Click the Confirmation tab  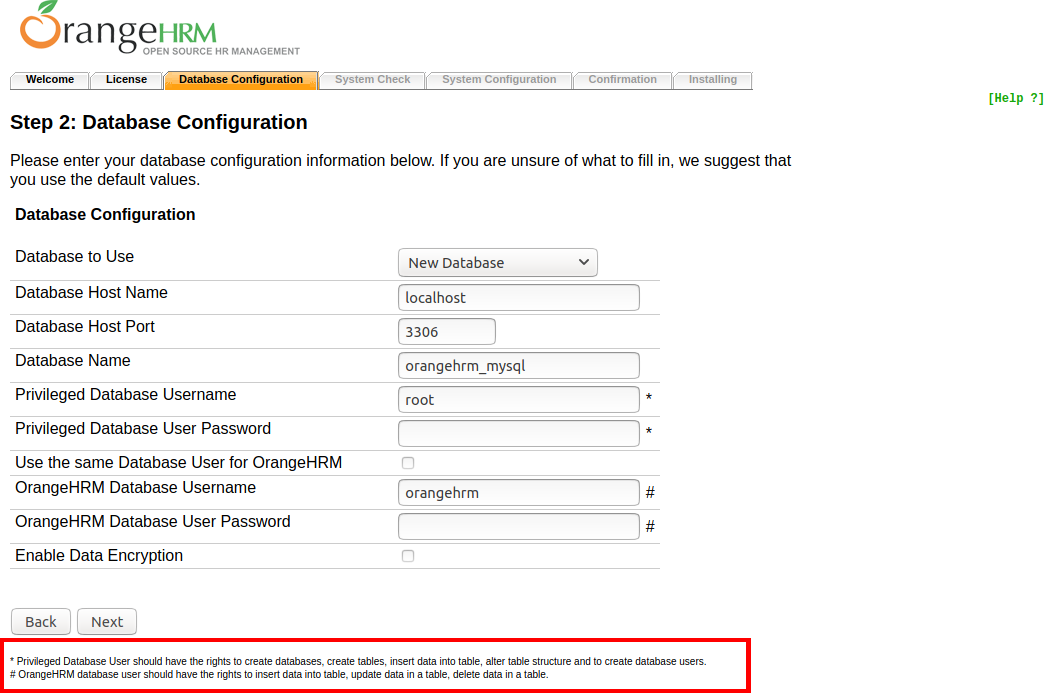pos(622,80)
